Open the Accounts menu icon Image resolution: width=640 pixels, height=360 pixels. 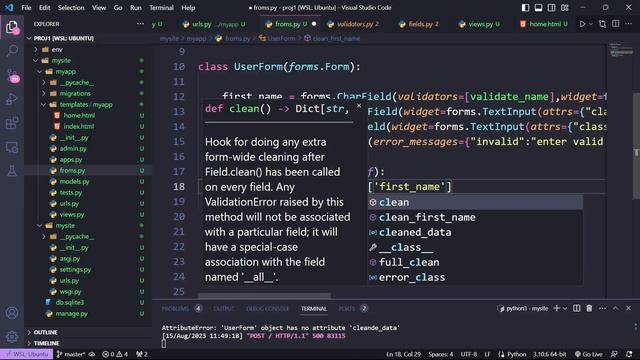(12, 313)
